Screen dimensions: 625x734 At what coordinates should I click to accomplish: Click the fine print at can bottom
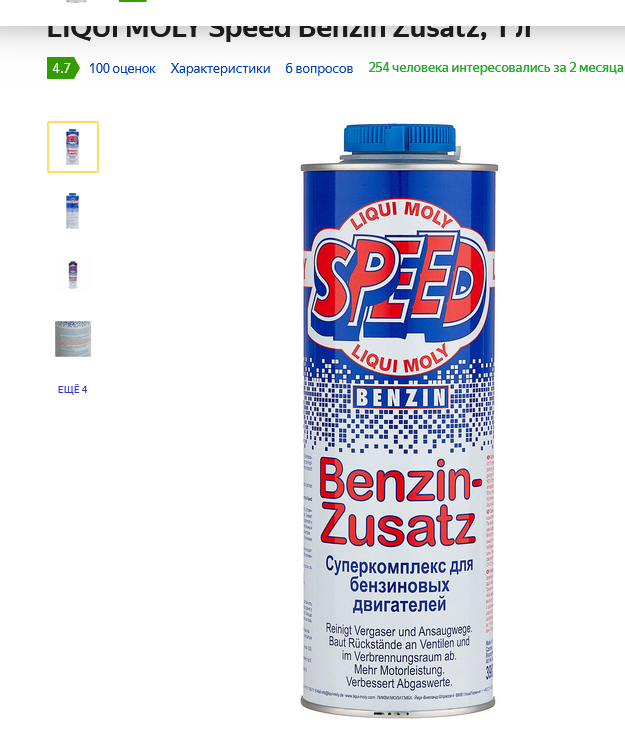click(399, 697)
